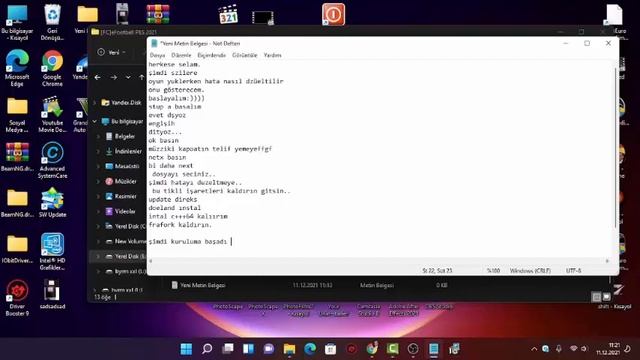Open sadsadsad desktop icon
Viewport: 640px width, 360px height.
52,294
